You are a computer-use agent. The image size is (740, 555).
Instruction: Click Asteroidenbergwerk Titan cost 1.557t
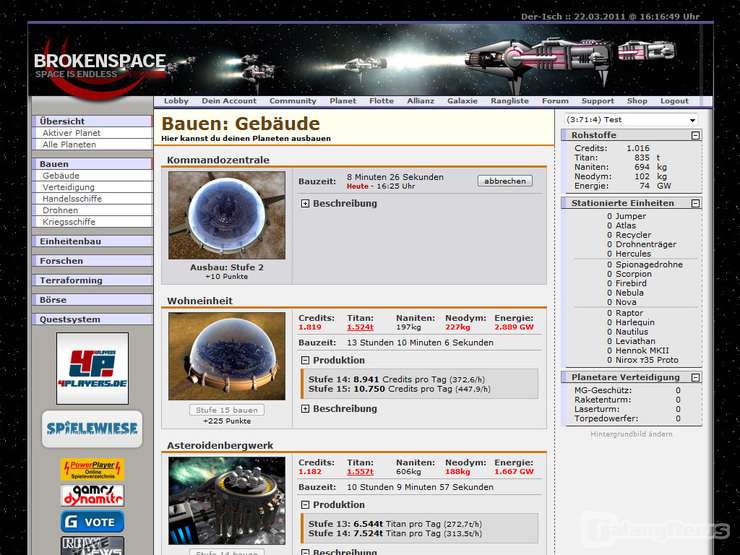(360, 472)
